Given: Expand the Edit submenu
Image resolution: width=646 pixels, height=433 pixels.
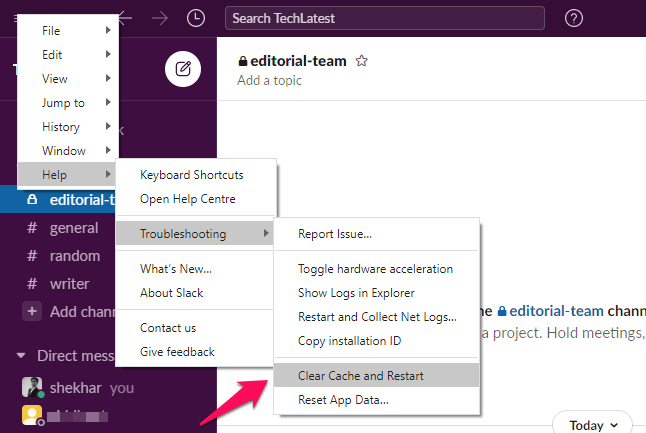Looking at the screenshot, I should coord(68,54).
